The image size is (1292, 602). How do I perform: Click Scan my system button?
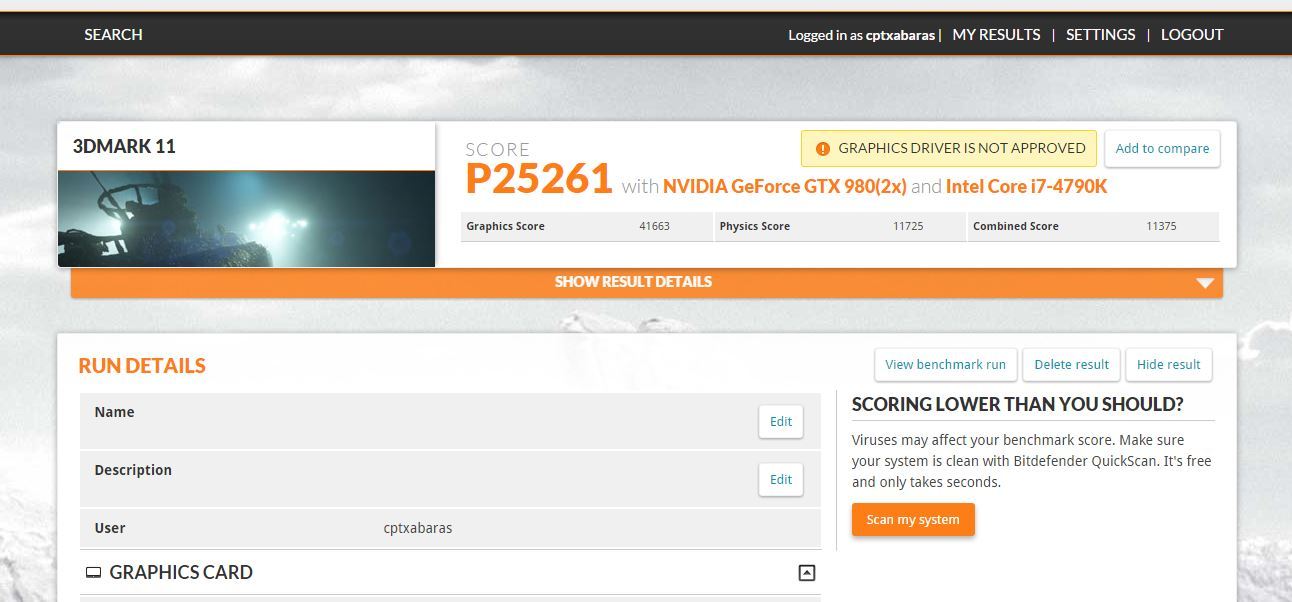[x=913, y=520]
